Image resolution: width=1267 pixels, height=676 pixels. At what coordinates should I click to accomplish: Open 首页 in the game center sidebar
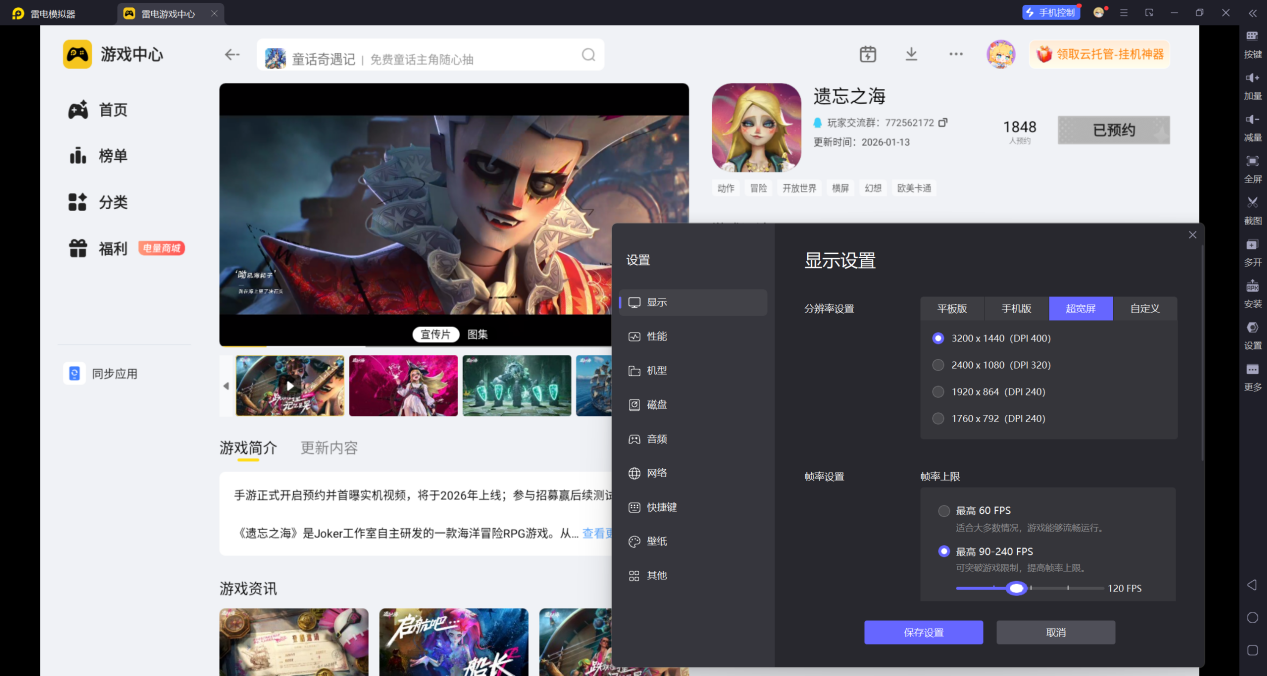[x=99, y=110]
